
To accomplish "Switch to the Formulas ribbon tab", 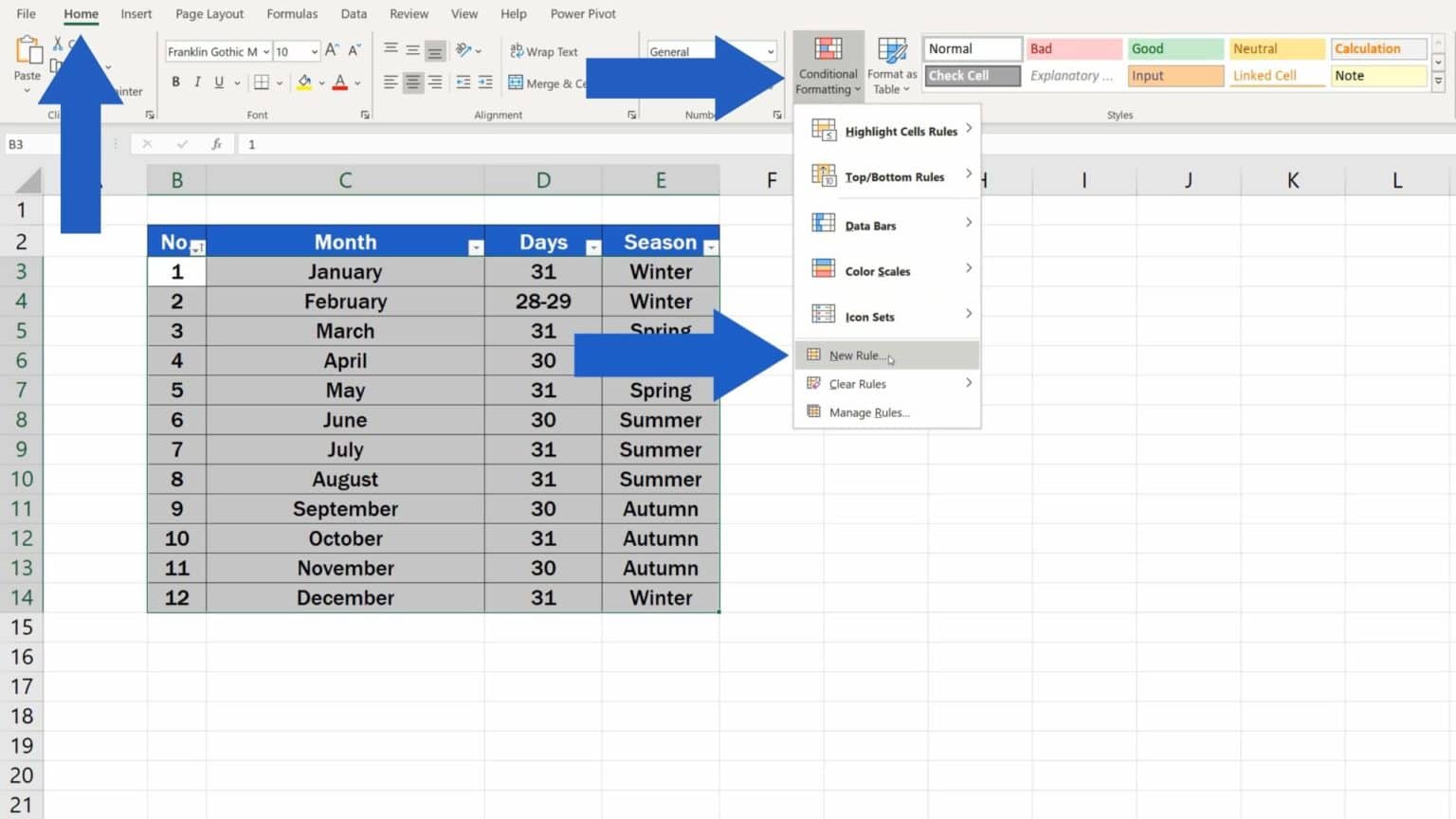I will click(x=291, y=13).
